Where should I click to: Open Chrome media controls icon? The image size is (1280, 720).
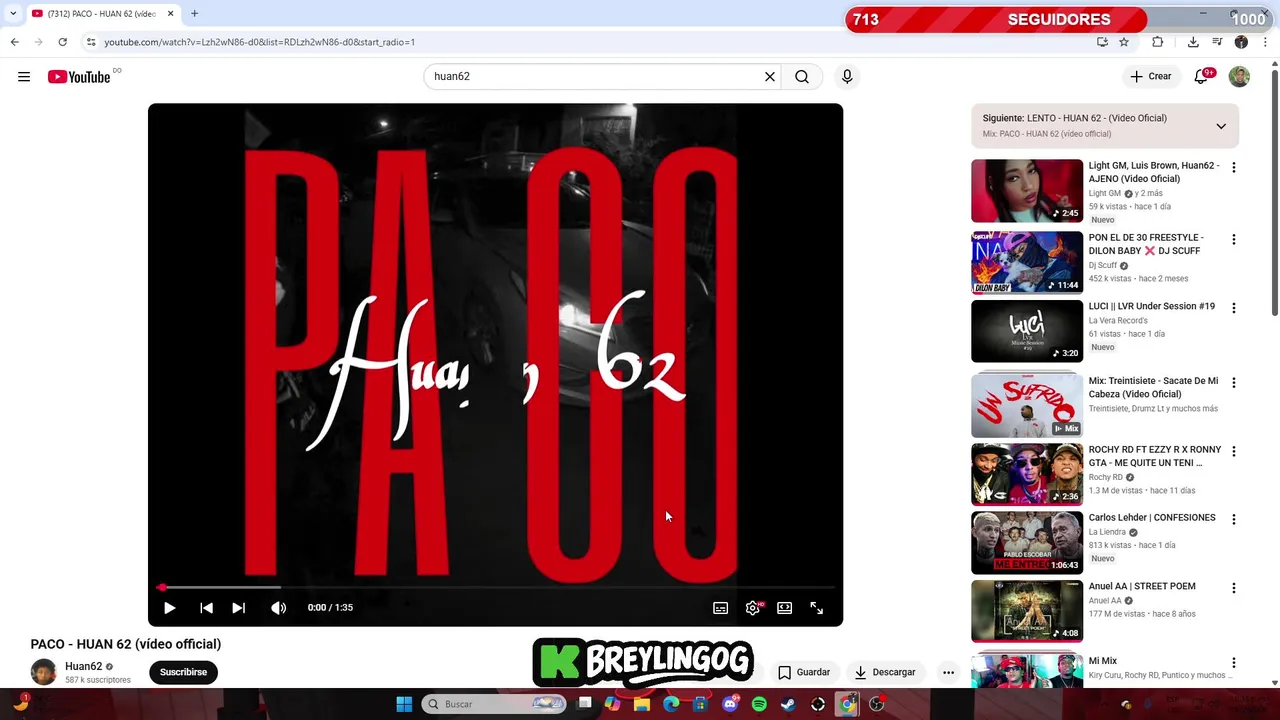pyautogui.click(x=1217, y=42)
